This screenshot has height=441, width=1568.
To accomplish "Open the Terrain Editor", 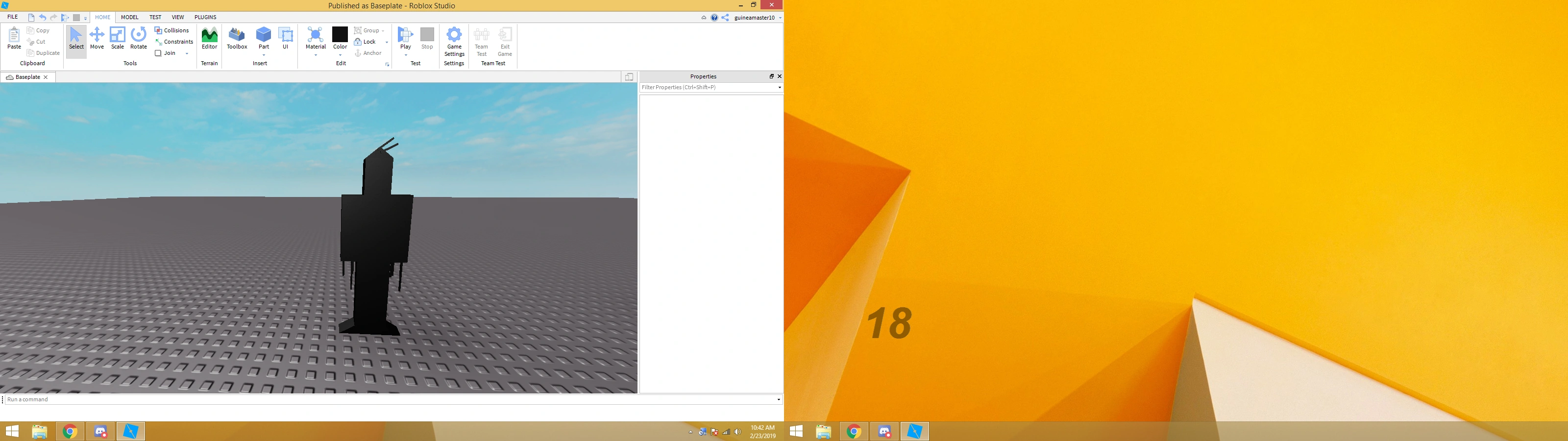I will point(209,38).
